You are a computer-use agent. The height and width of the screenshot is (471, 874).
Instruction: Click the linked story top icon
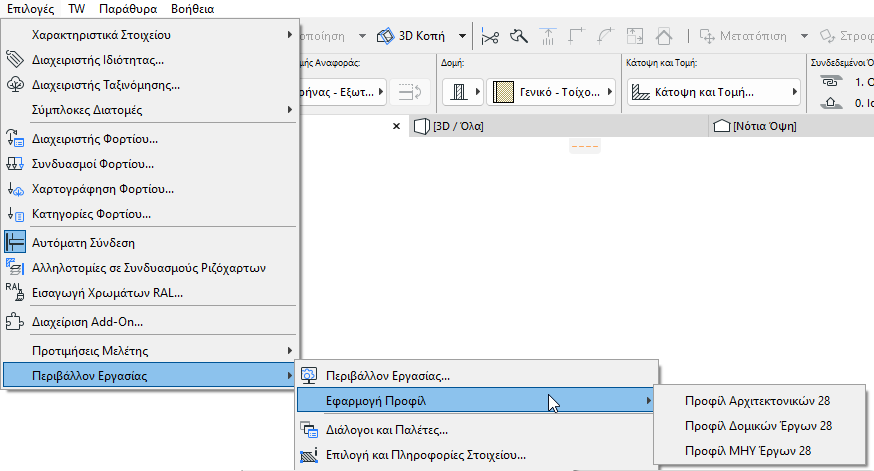click(831, 82)
